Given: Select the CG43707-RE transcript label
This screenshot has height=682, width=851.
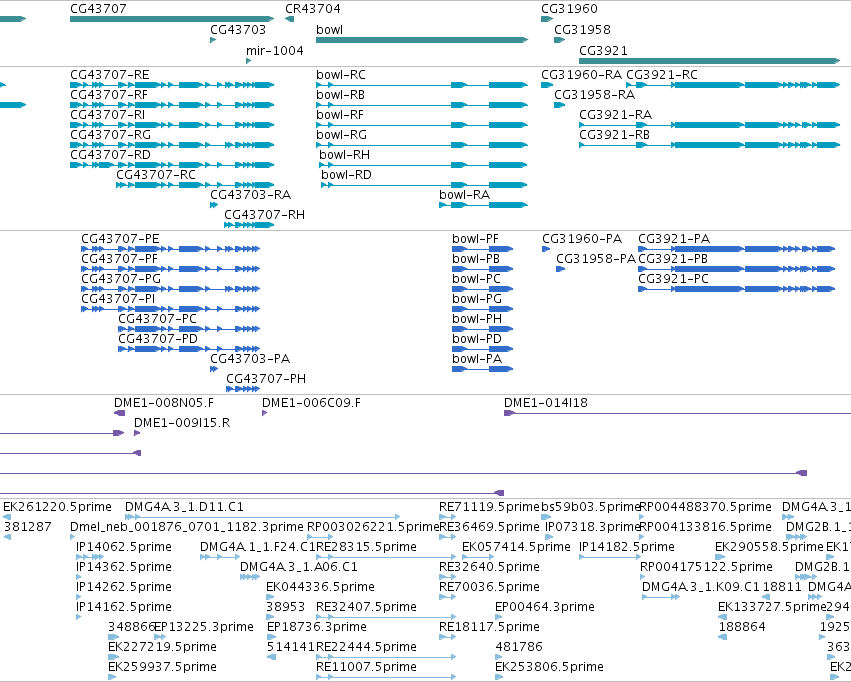Looking at the screenshot, I should coord(110,75).
